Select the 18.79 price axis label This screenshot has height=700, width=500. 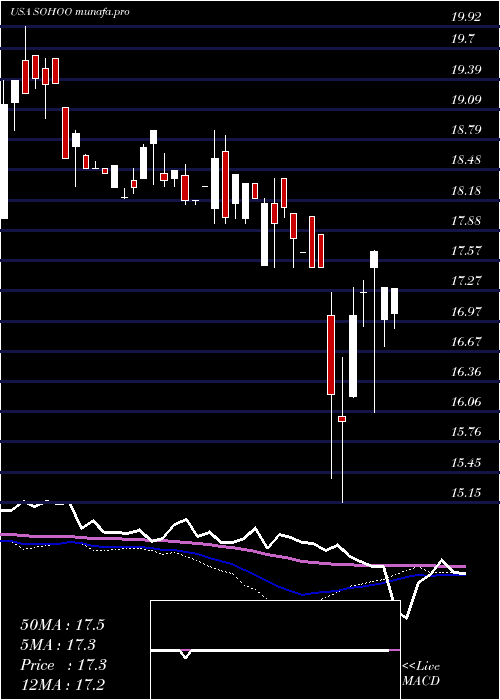coord(466,130)
